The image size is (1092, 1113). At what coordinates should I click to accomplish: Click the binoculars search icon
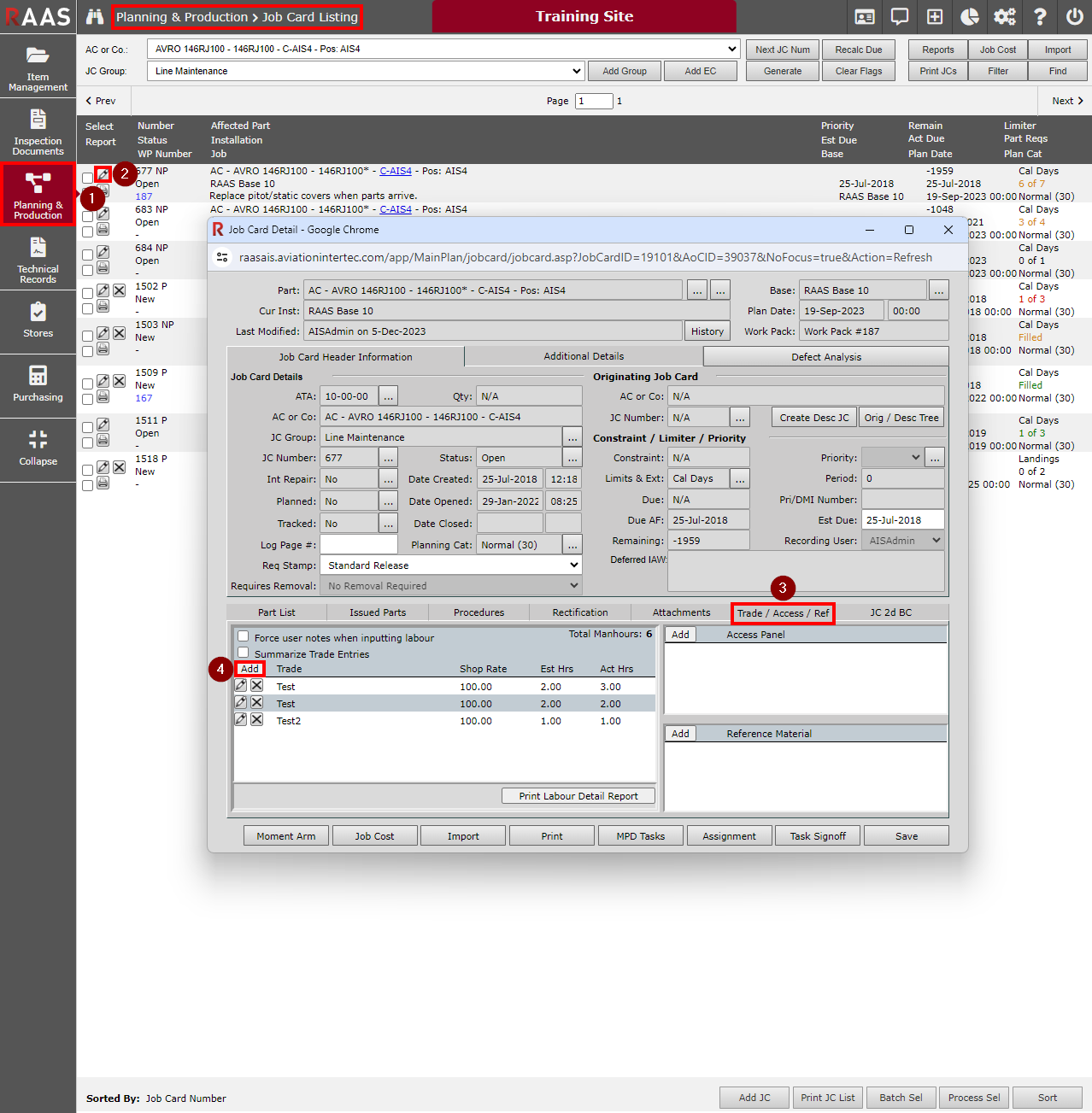(x=95, y=17)
